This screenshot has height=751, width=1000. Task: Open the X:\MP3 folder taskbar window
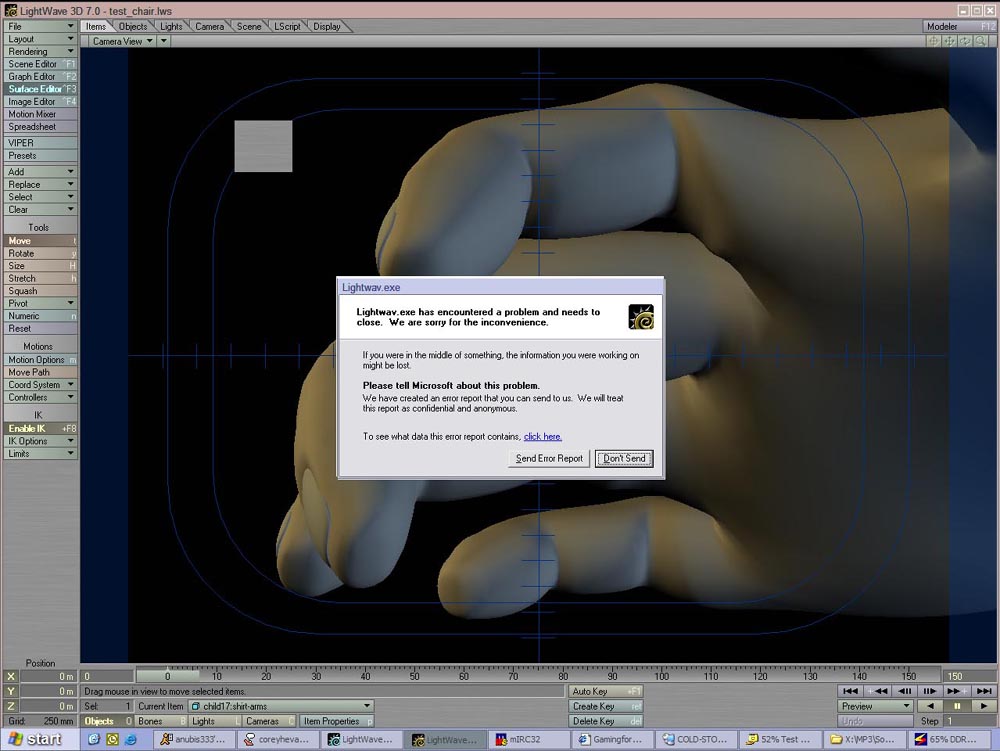864,740
